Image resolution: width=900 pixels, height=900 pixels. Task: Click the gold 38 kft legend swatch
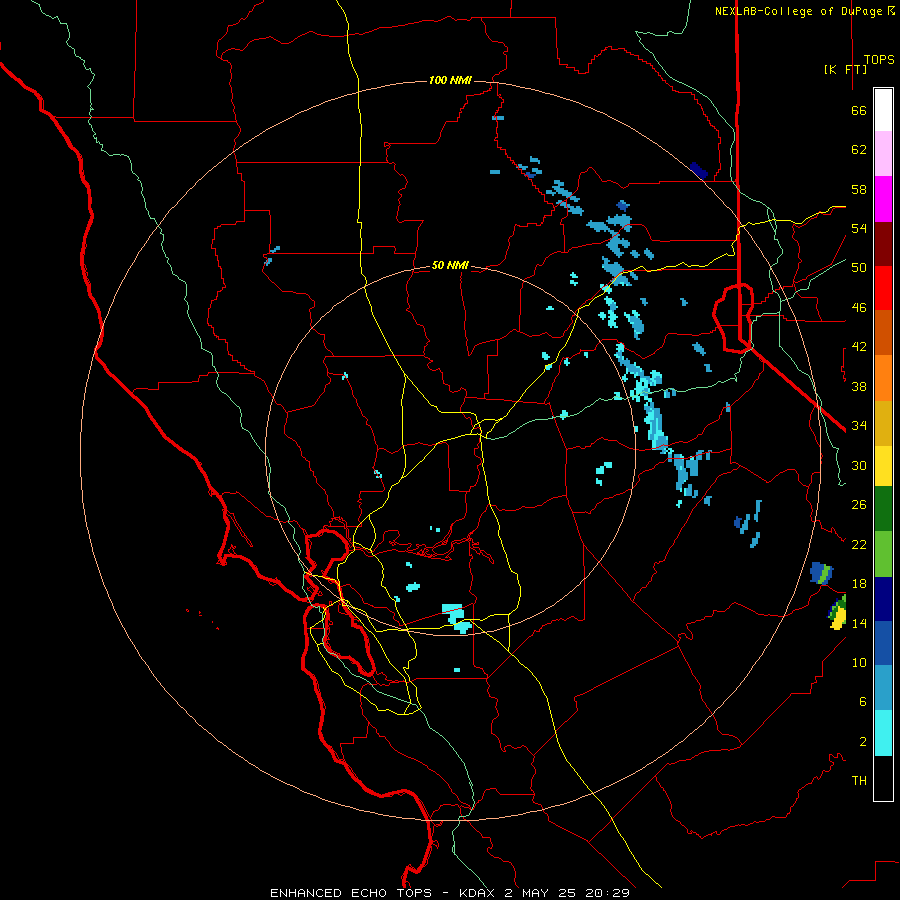click(883, 423)
